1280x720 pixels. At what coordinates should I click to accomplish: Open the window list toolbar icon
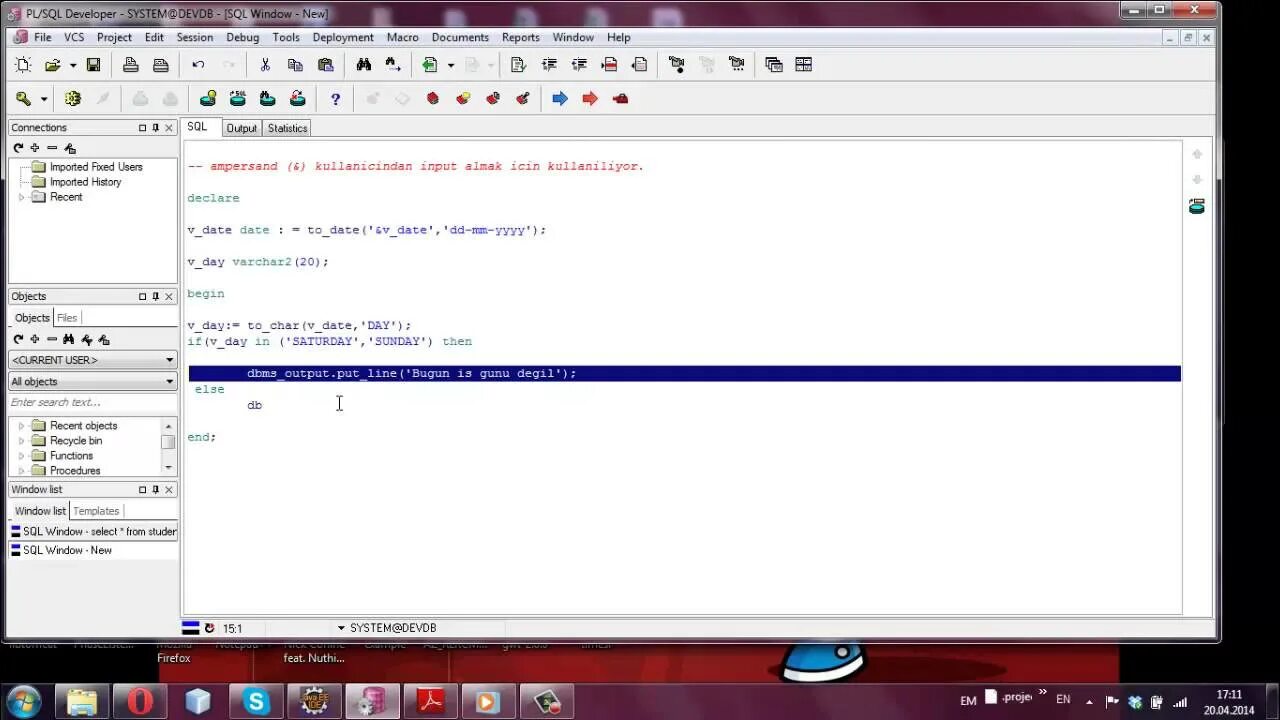point(773,65)
